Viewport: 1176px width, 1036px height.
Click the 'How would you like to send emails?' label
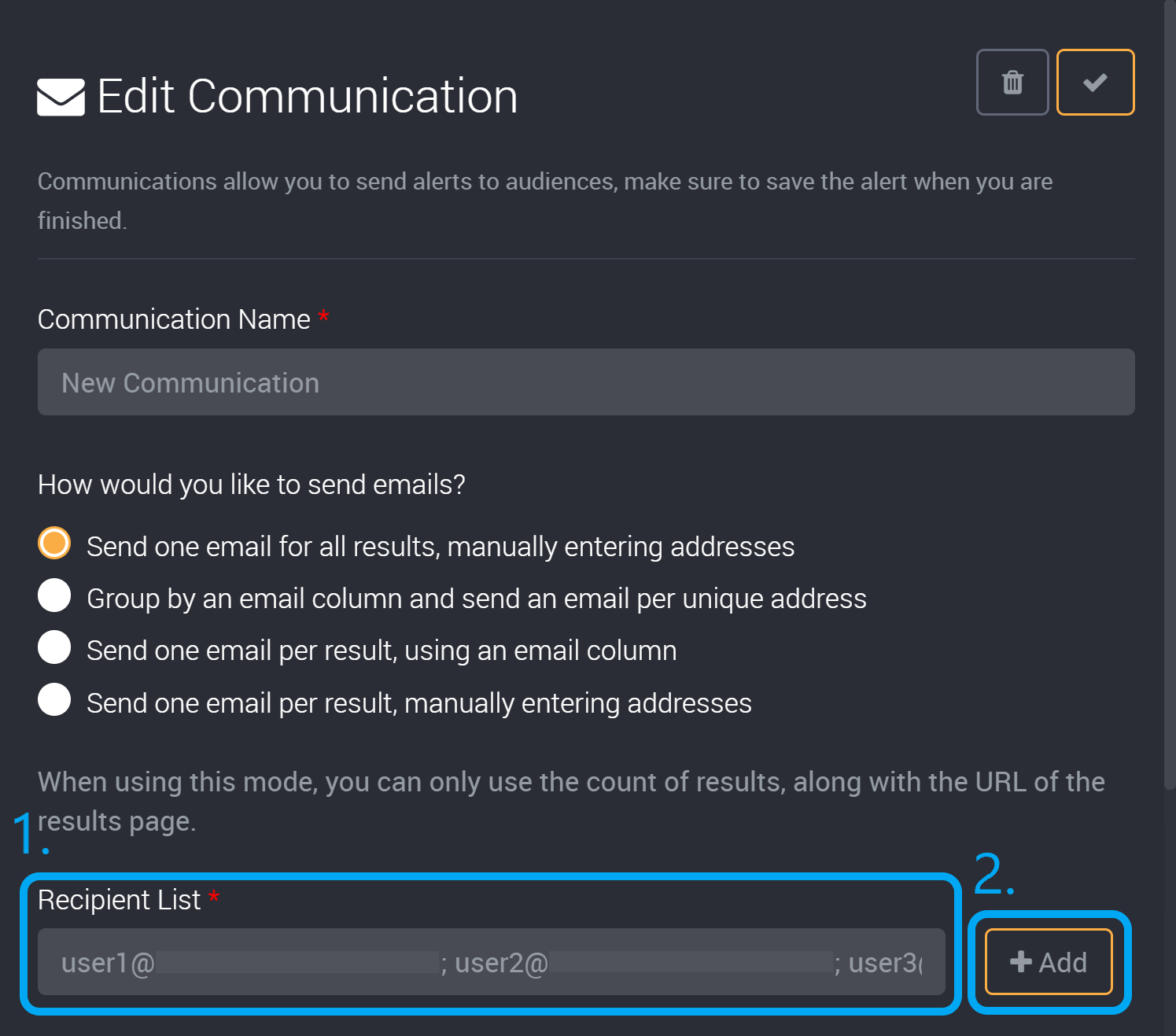coord(252,485)
